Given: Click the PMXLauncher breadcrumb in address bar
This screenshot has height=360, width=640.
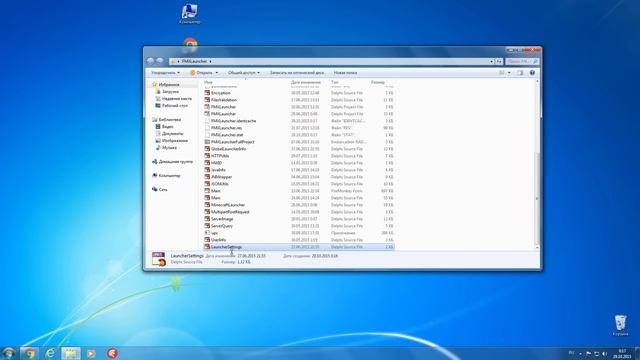Looking at the screenshot, I should click(194, 61).
